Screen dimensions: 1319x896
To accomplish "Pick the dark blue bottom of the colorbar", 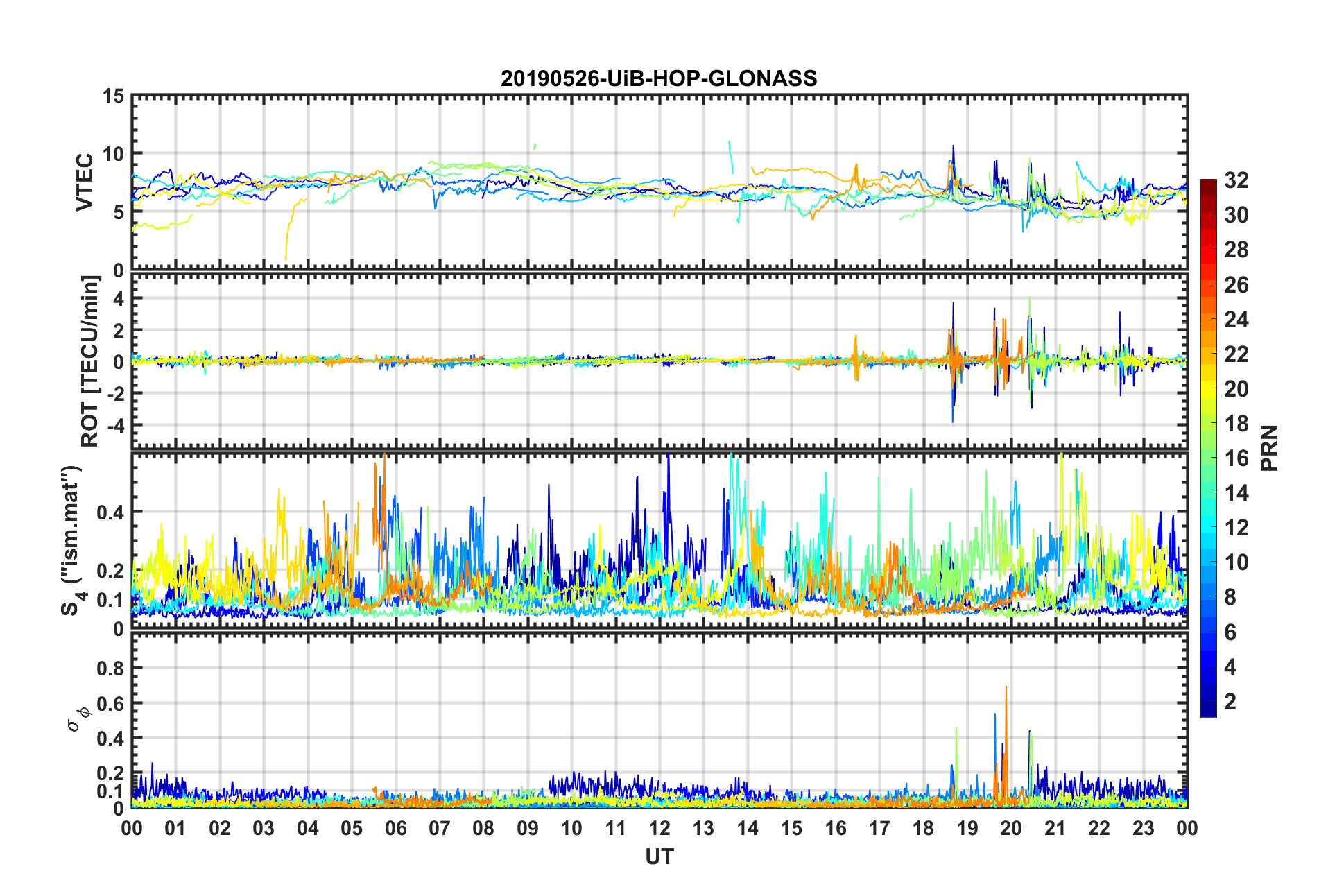I will [x=1208, y=712].
